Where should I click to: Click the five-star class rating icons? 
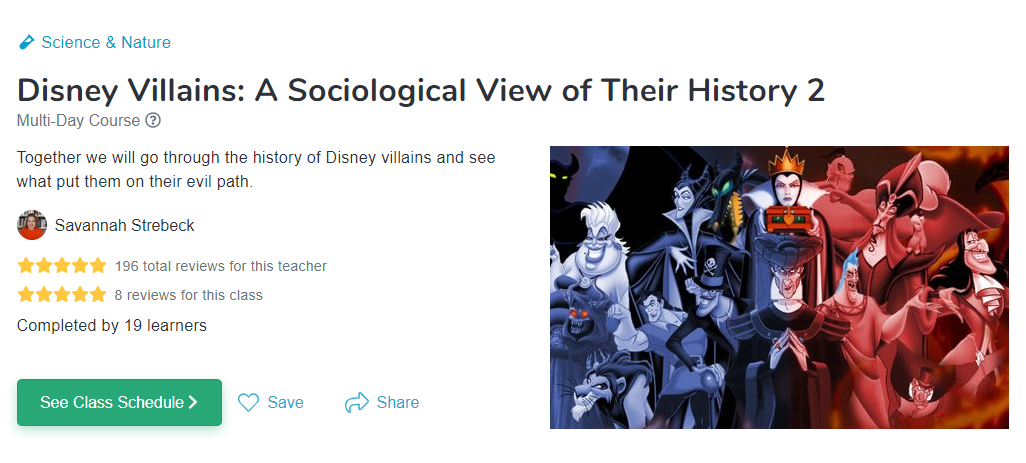(x=61, y=295)
